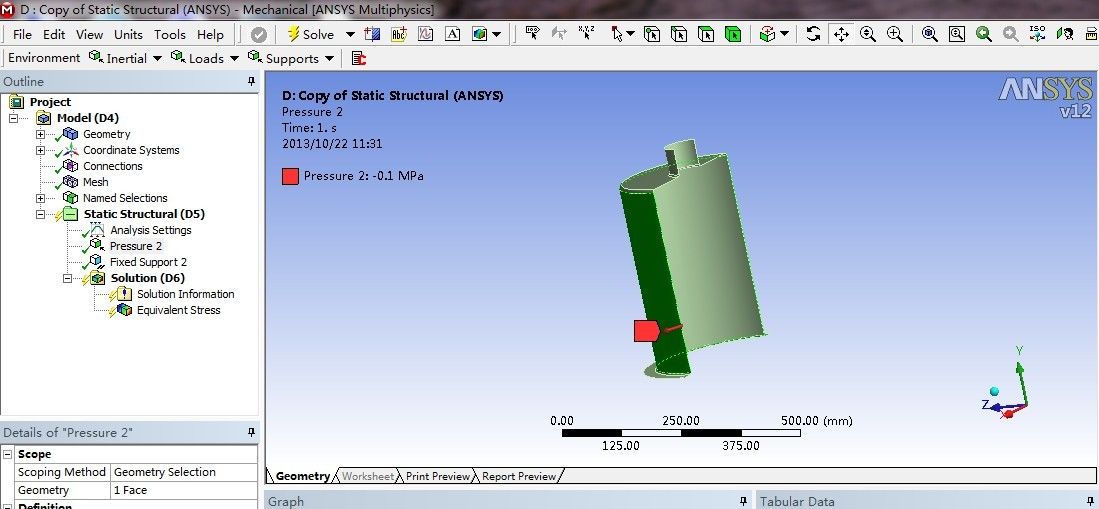
Task: Enable the Edge selection filter
Action: click(678, 34)
